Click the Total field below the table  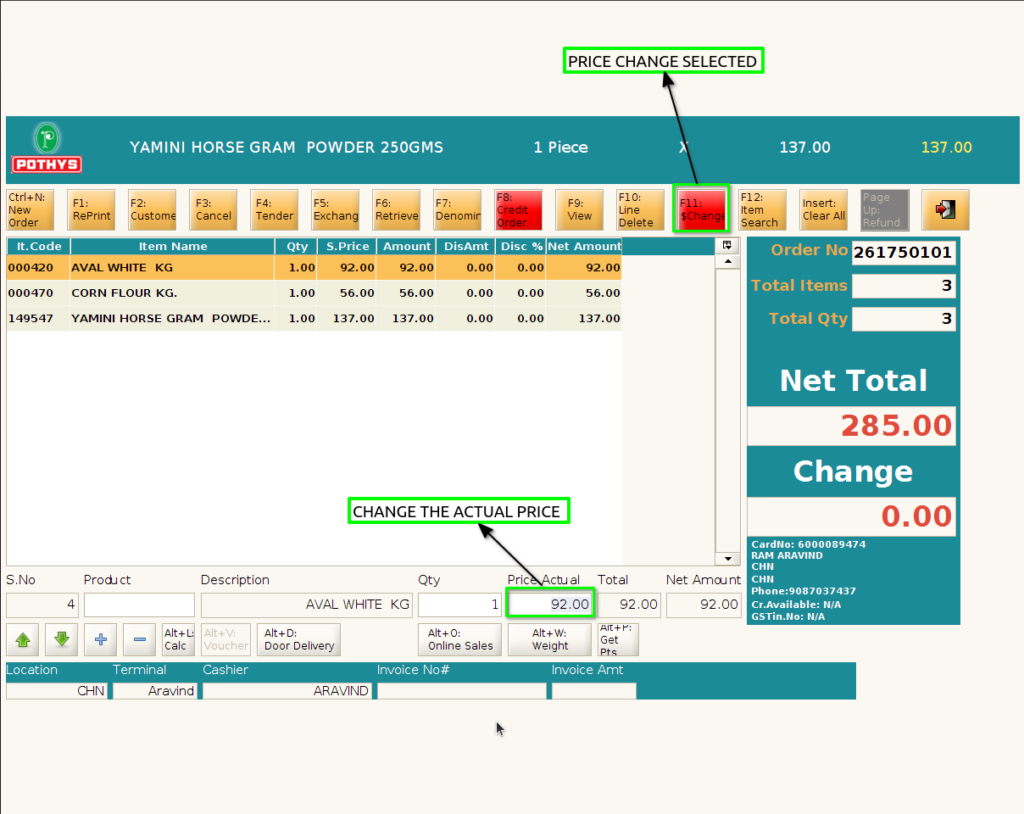(630, 604)
